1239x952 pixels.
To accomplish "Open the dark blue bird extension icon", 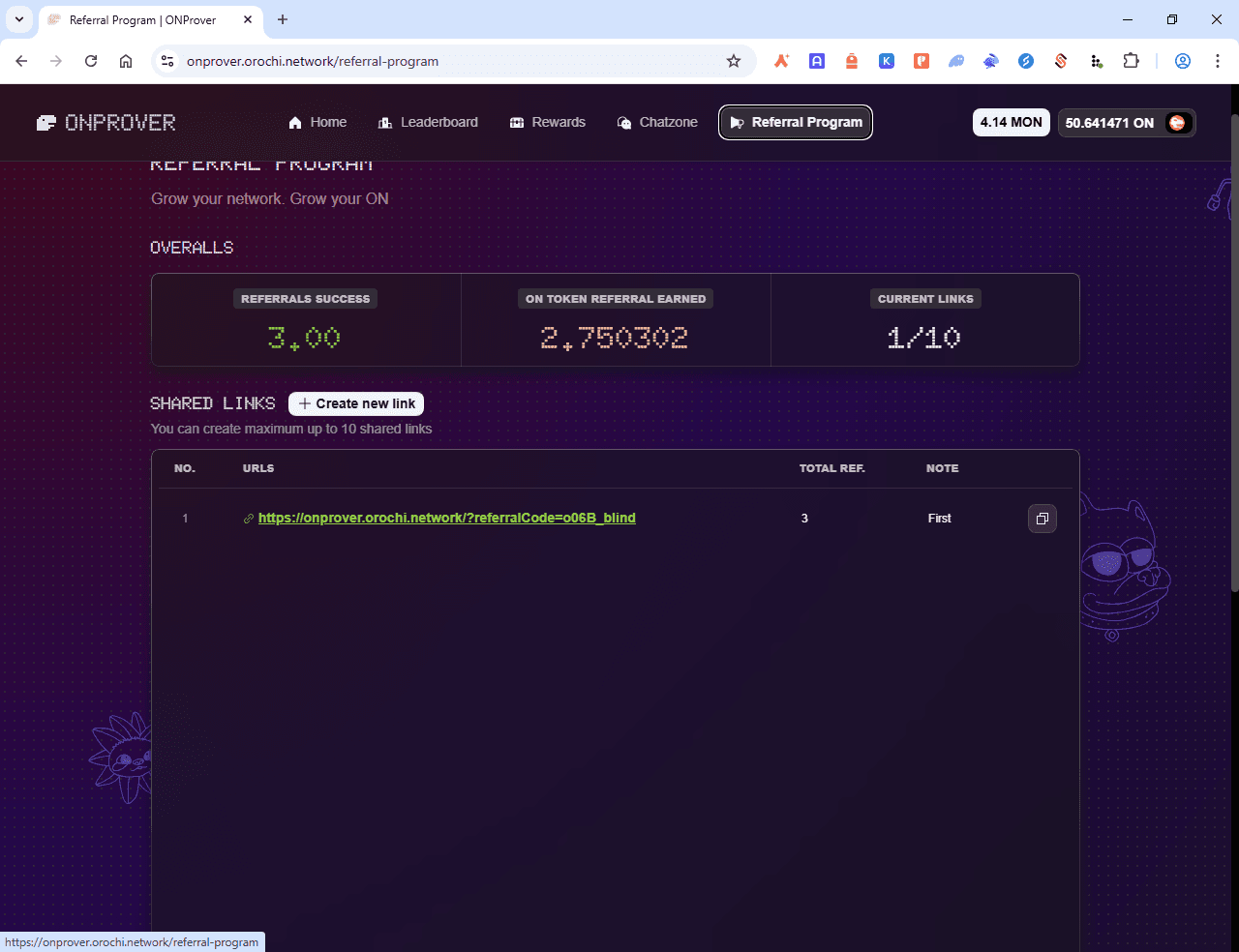I will click(991, 61).
